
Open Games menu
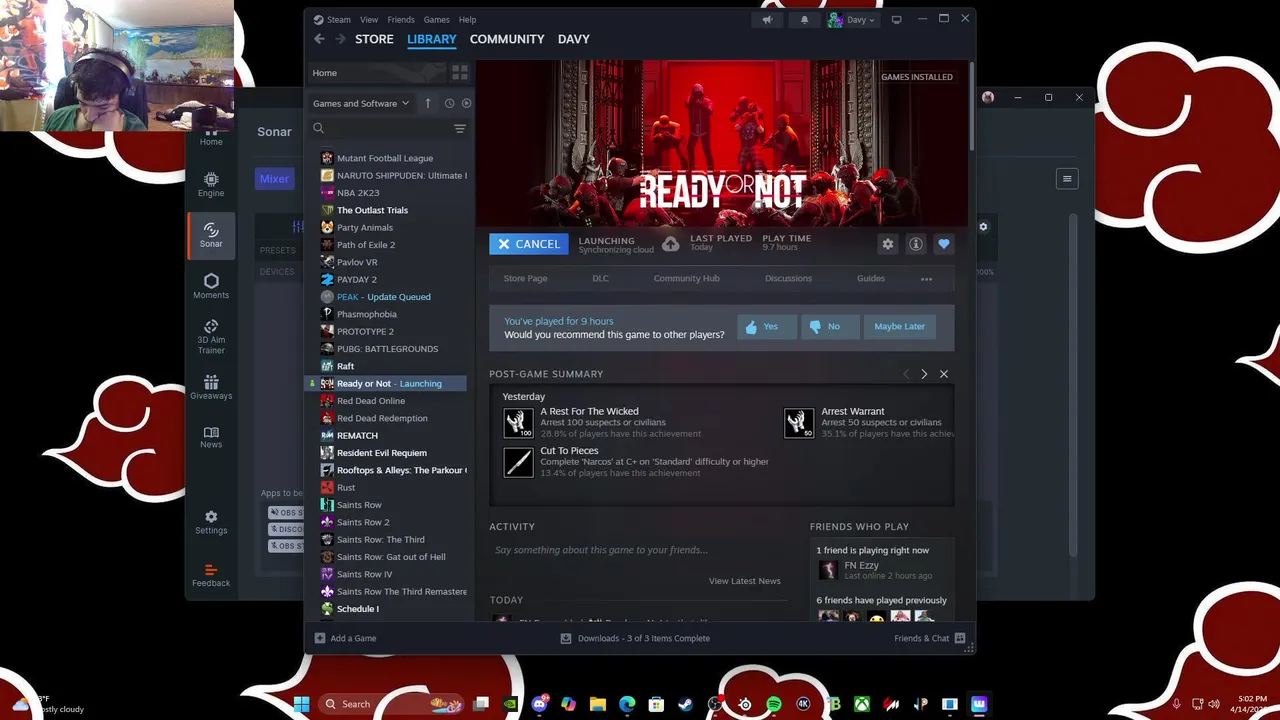[436, 19]
